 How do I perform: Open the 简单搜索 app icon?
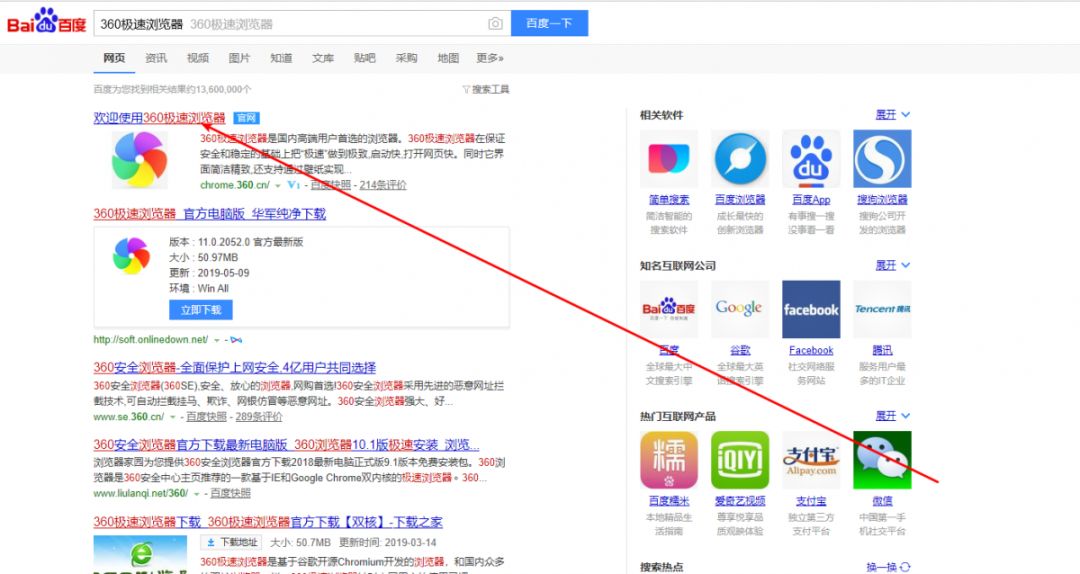pyautogui.click(x=669, y=159)
